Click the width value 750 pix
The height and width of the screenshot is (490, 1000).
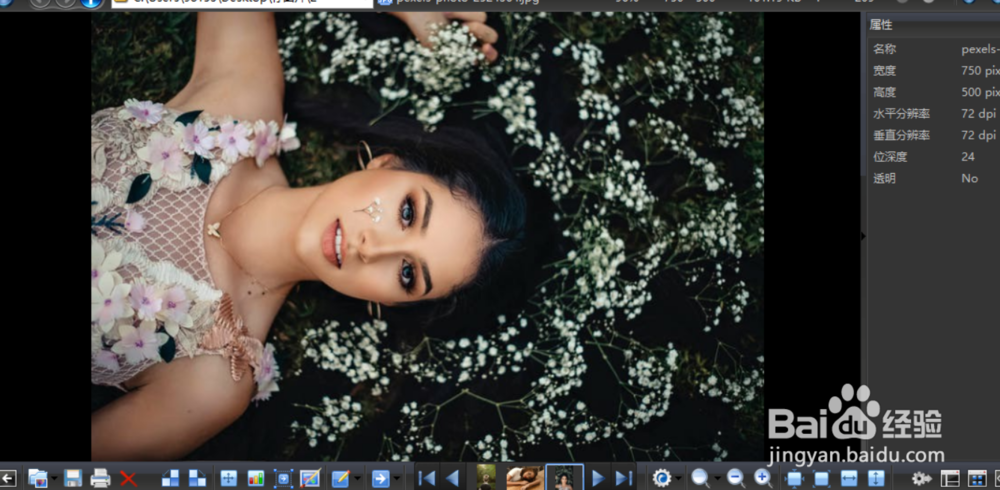(980, 71)
